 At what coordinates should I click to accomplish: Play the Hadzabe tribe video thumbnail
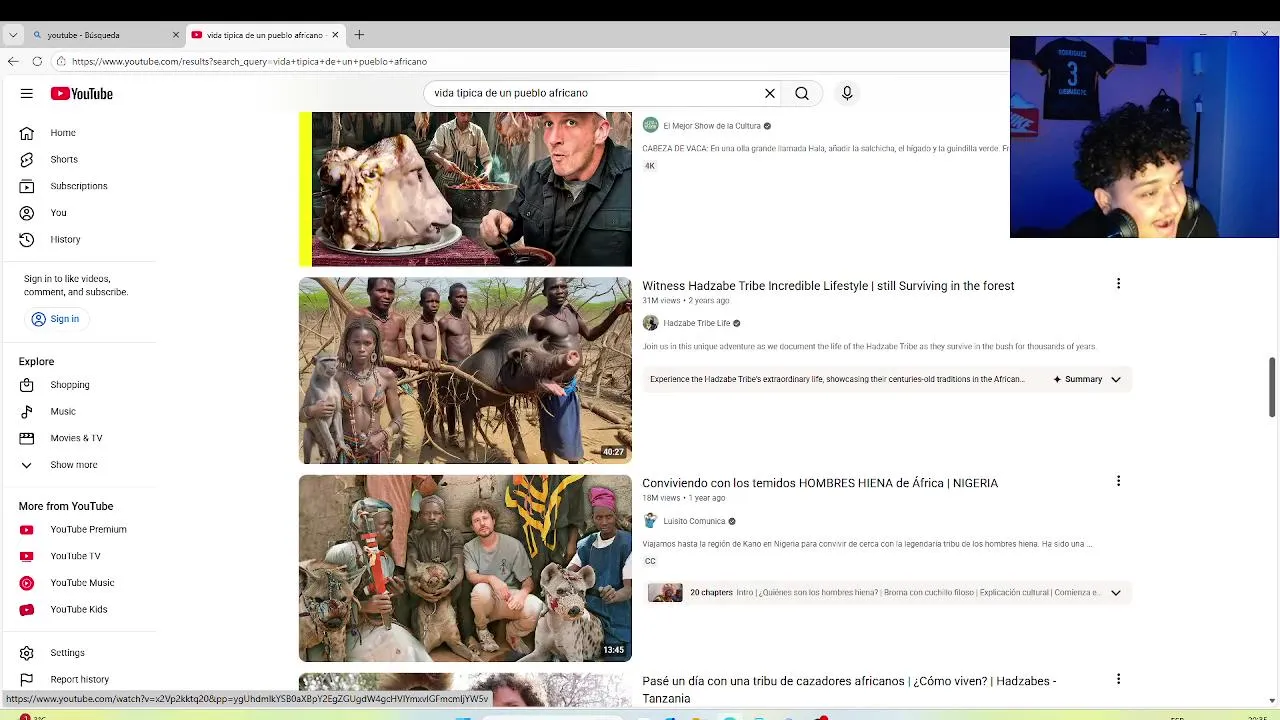[465, 370]
